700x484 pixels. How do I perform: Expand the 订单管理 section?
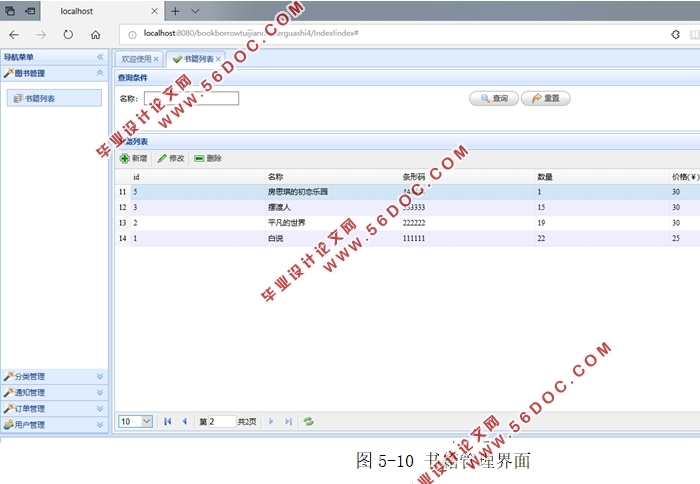coord(100,409)
